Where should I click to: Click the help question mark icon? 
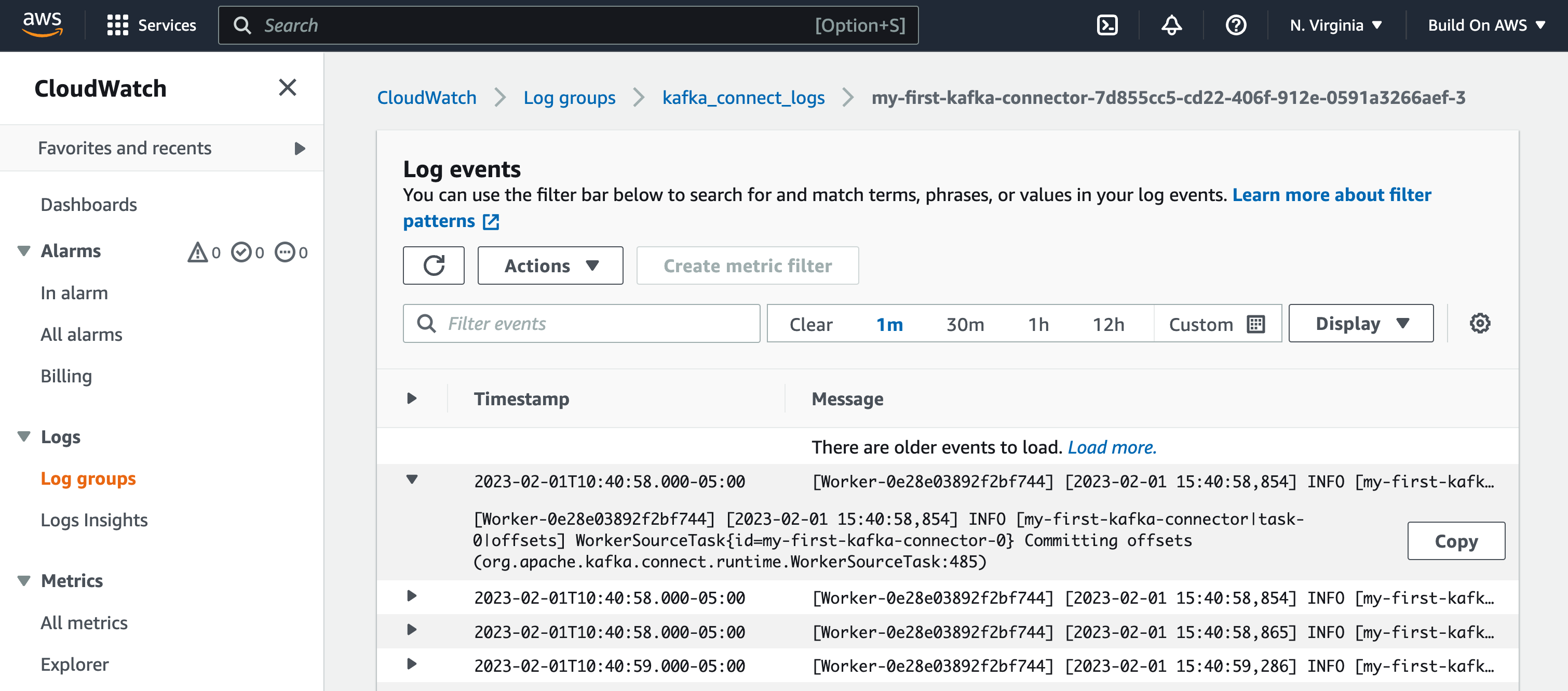(x=1235, y=25)
